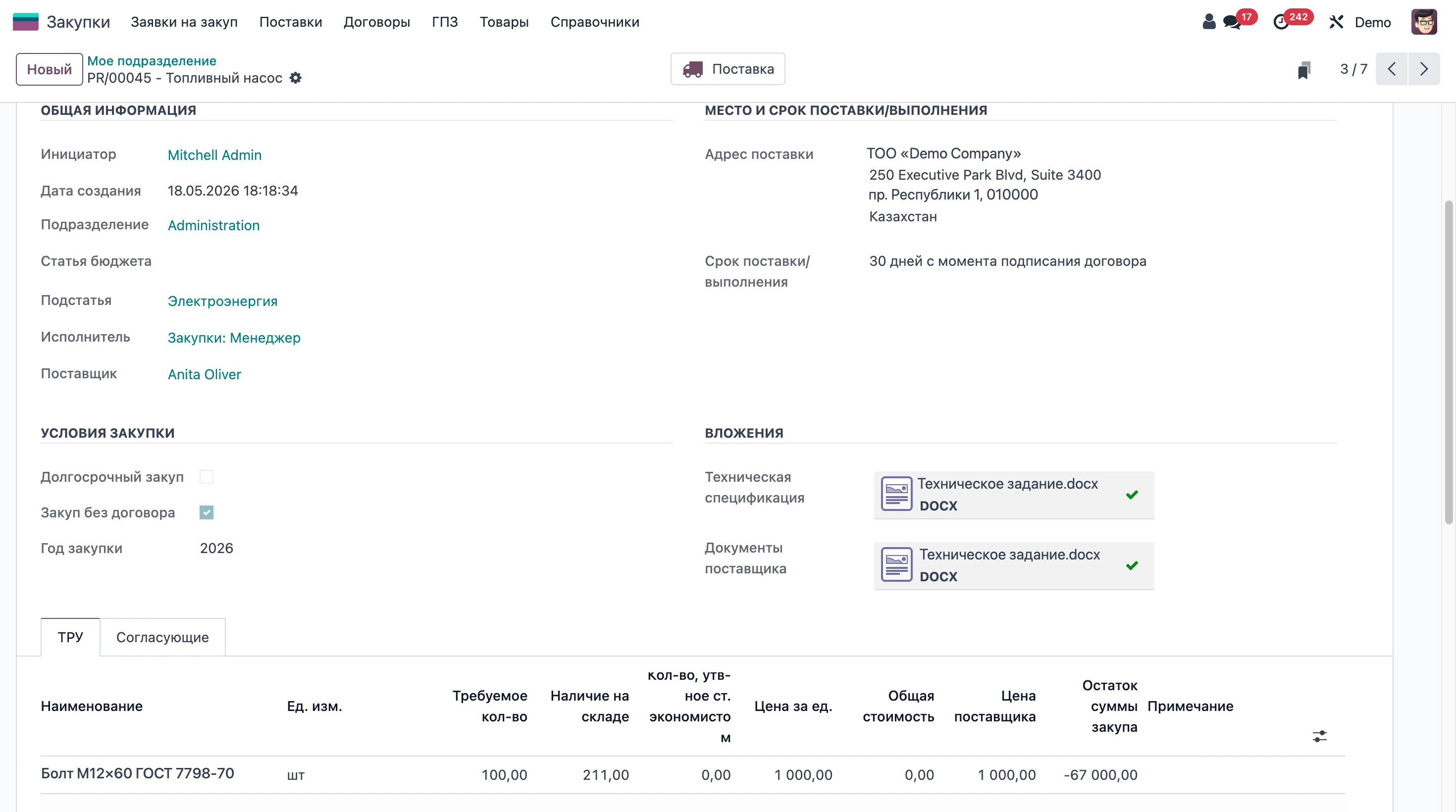
Task: Open column settings adjust icon in table
Action: [1319, 736]
